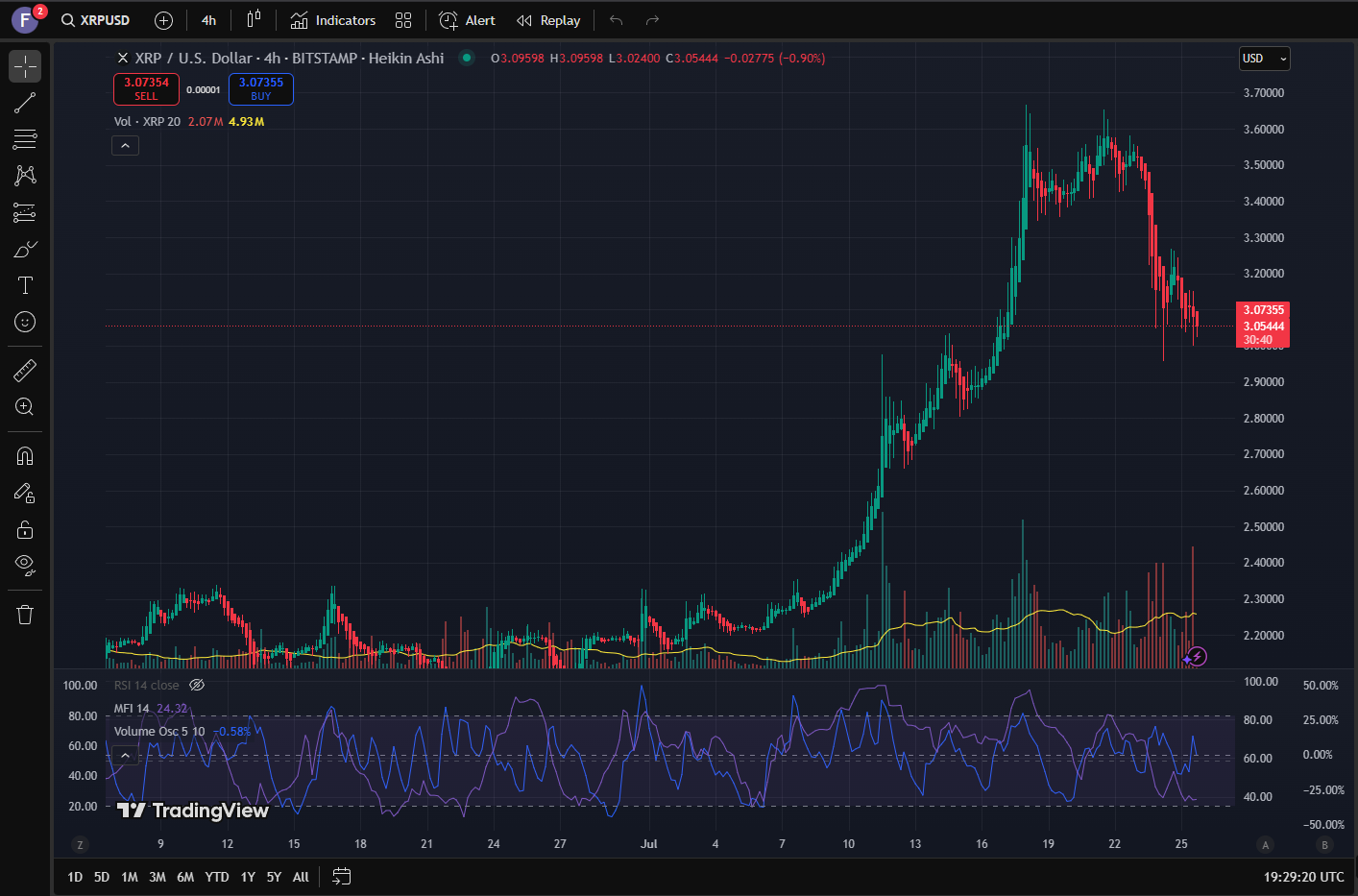Screen dimensions: 1358x896
Task: Click the 3.07355 current price label
Action: [x=1263, y=310]
